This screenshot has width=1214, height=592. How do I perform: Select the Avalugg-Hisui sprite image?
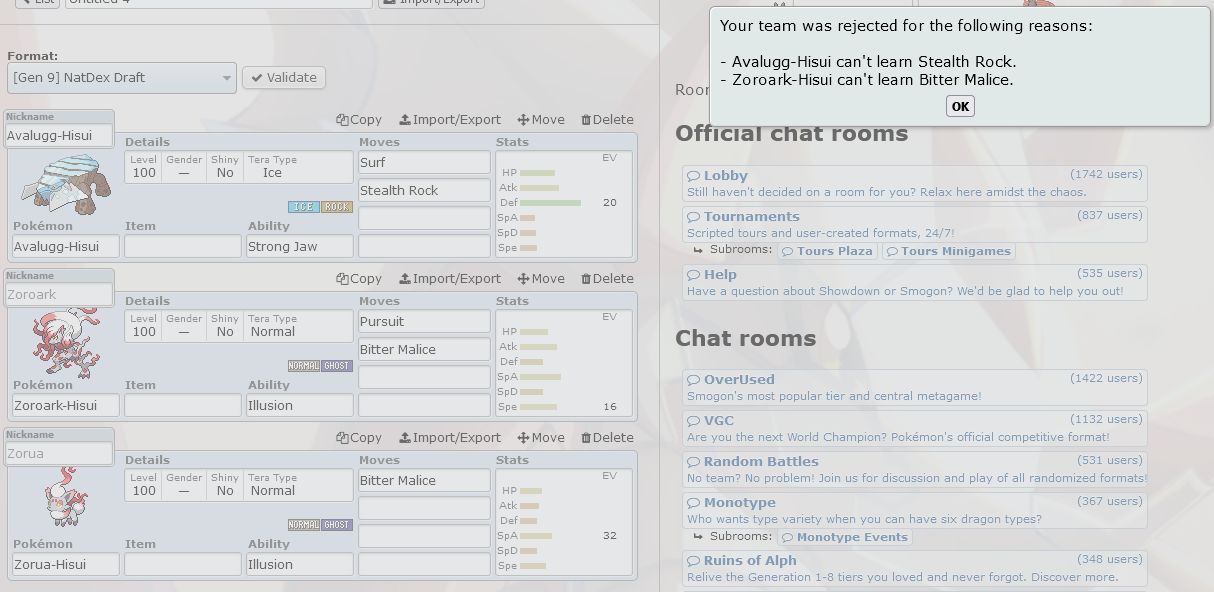(x=66, y=183)
